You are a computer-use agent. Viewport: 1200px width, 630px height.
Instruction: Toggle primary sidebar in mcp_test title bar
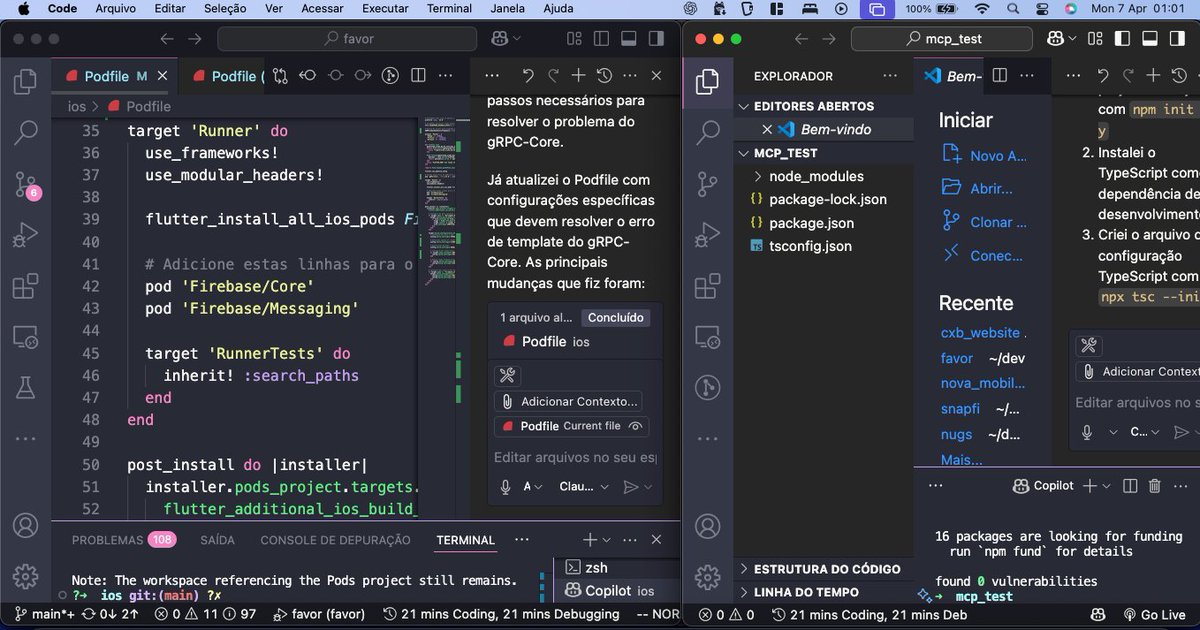pyautogui.click(x=1123, y=39)
